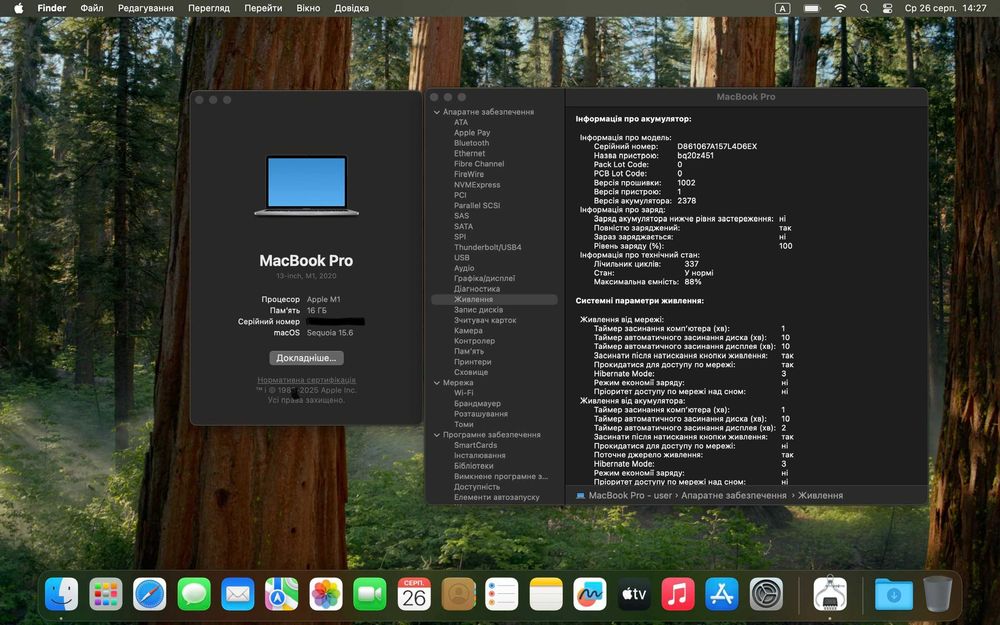
Task: Click the date and time in menu bar
Action: click(x=946, y=8)
